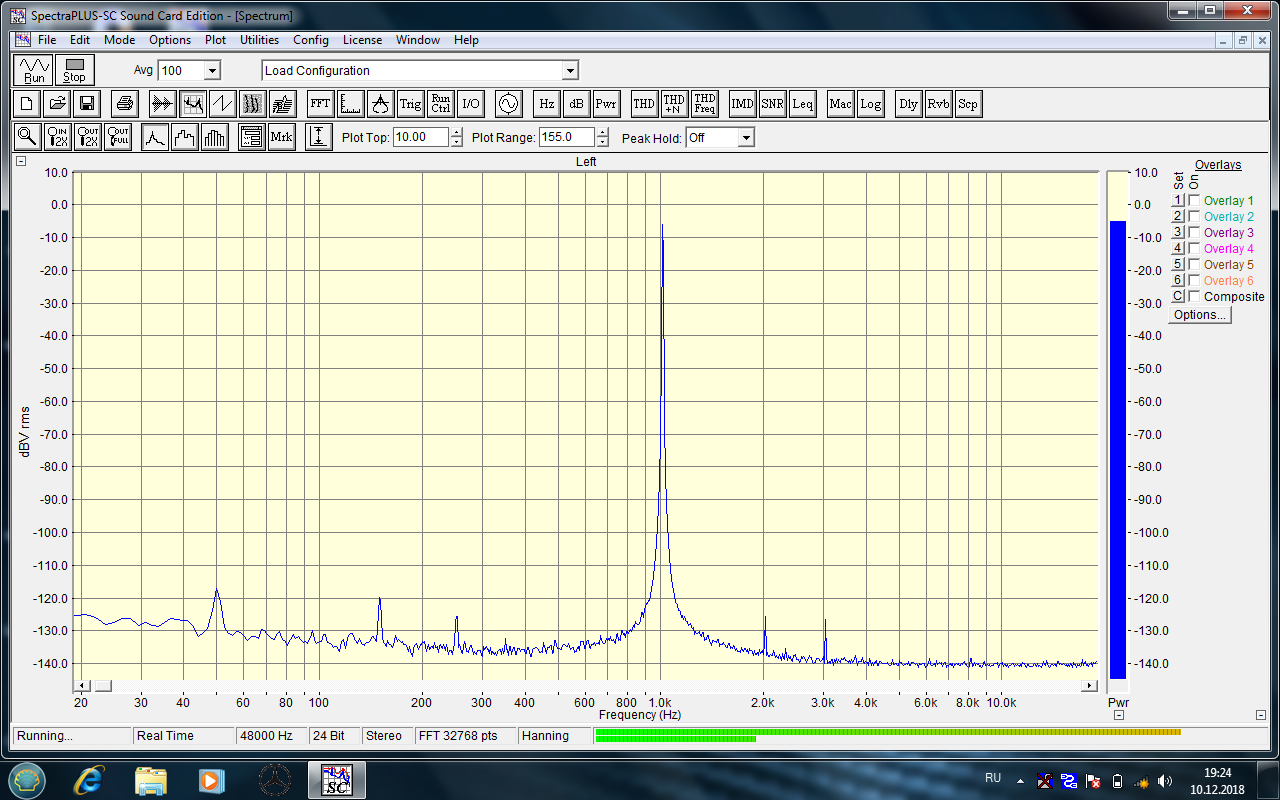The width and height of the screenshot is (1280, 800).
Task: Zoom in 2X with magnifier icon
Action: pos(58,137)
